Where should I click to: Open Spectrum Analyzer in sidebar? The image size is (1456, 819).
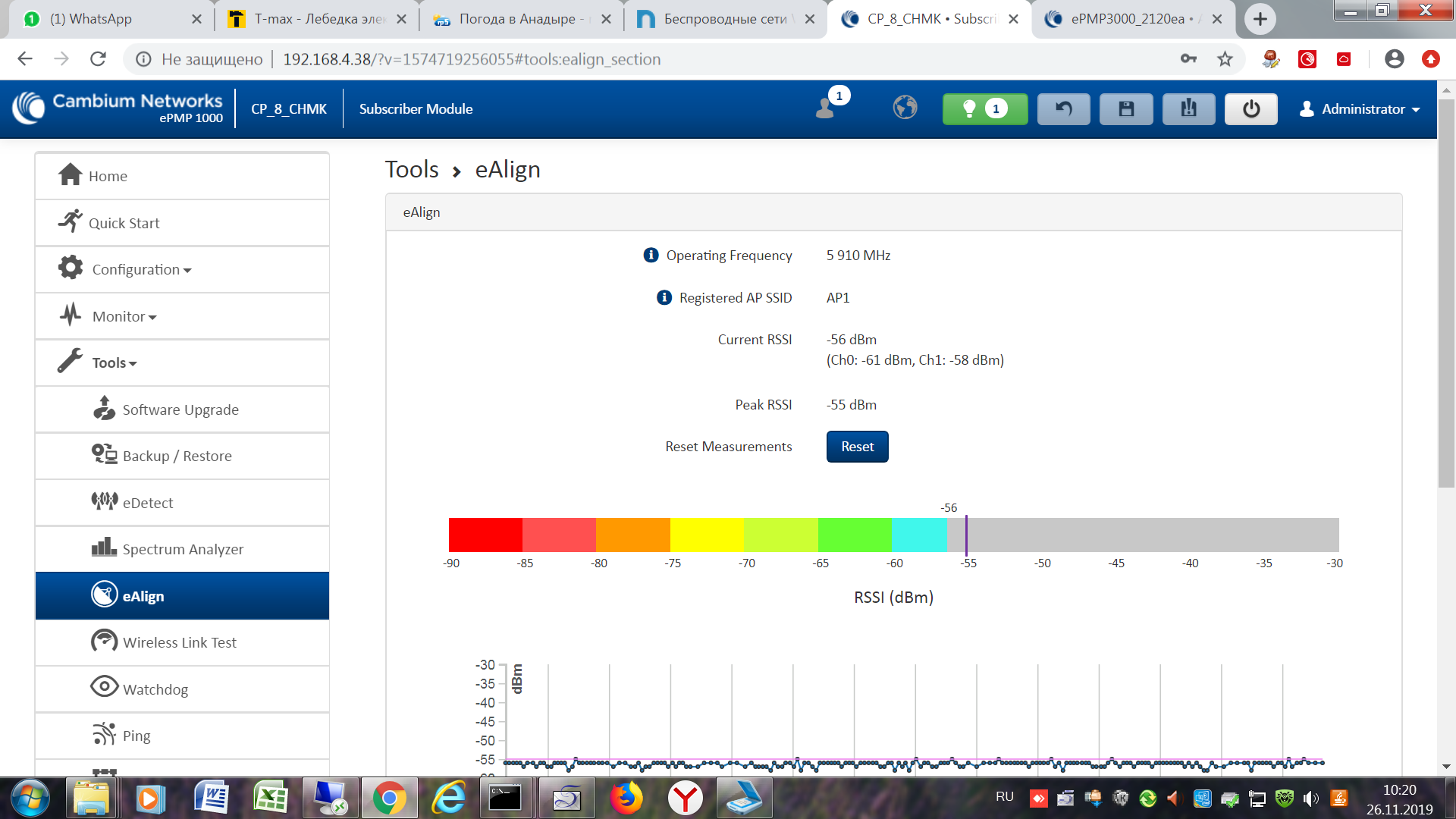pos(183,549)
